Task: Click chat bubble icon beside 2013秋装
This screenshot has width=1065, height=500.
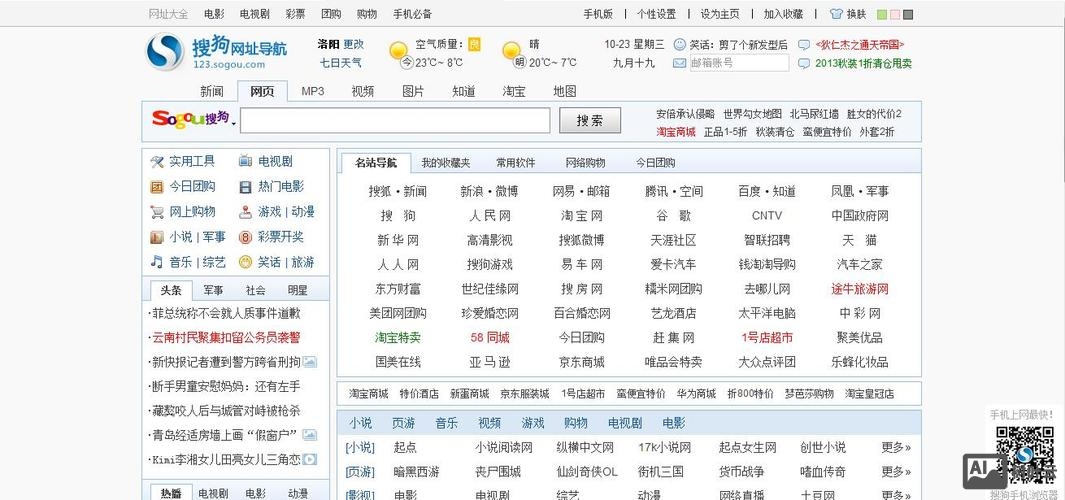Action: coord(804,63)
